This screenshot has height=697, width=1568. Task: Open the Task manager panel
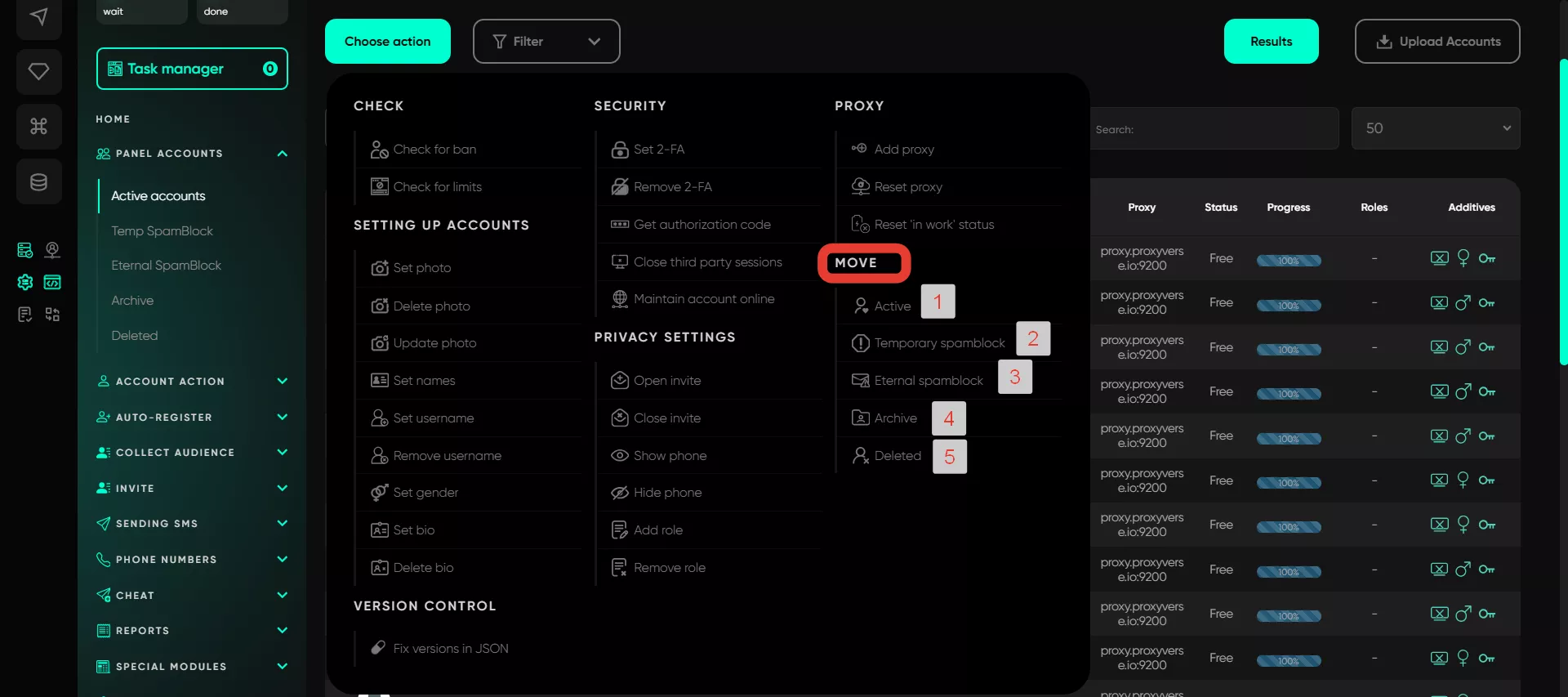coord(192,69)
